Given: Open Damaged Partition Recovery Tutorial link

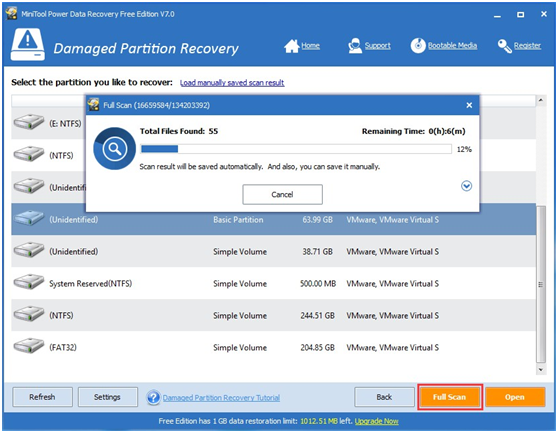Looking at the screenshot, I should click(x=221, y=397).
